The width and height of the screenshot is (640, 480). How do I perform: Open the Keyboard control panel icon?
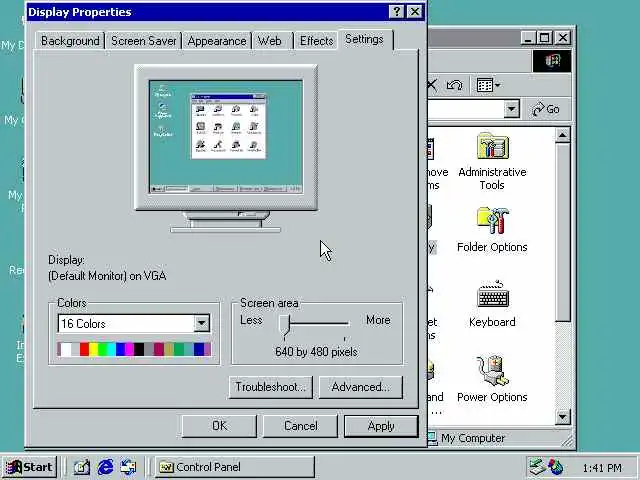492,304
